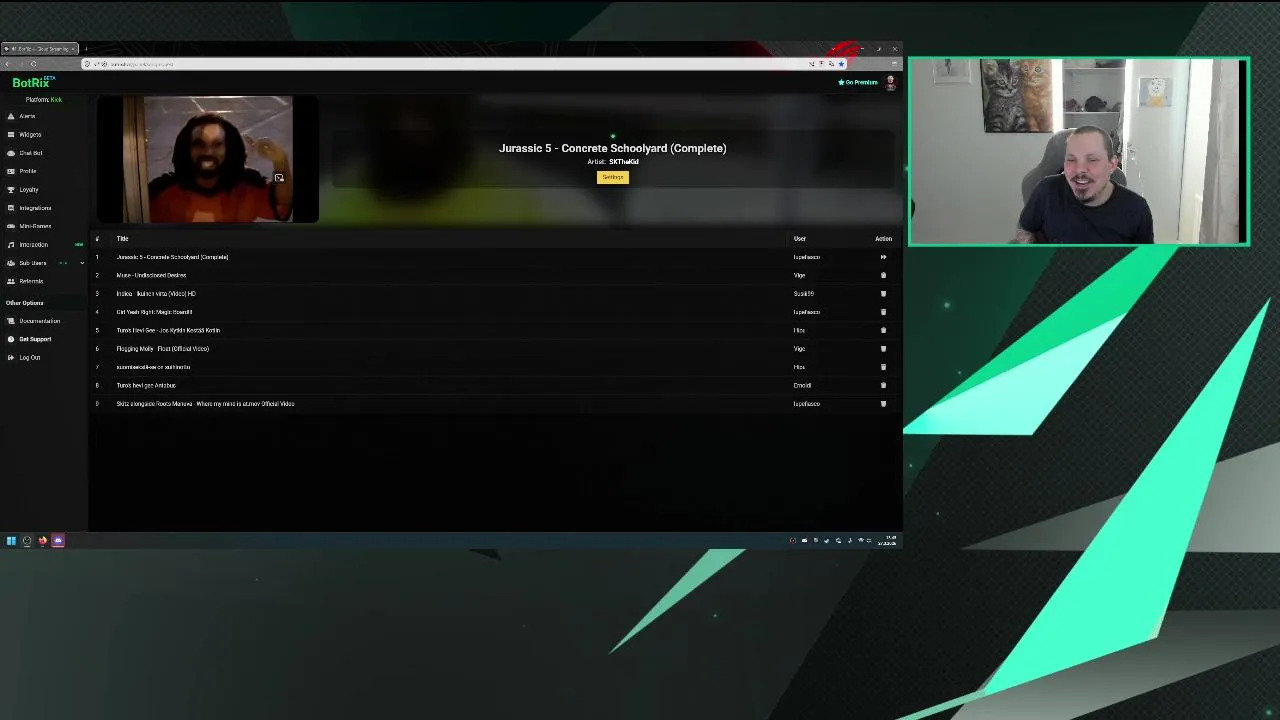Click the picture-in-picture icon on video
The height and width of the screenshot is (720, 1280).
(279, 178)
